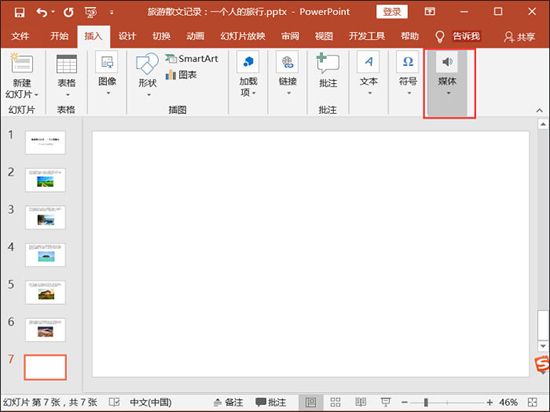Undo the last action
This screenshot has width=550, height=412.
42,13
